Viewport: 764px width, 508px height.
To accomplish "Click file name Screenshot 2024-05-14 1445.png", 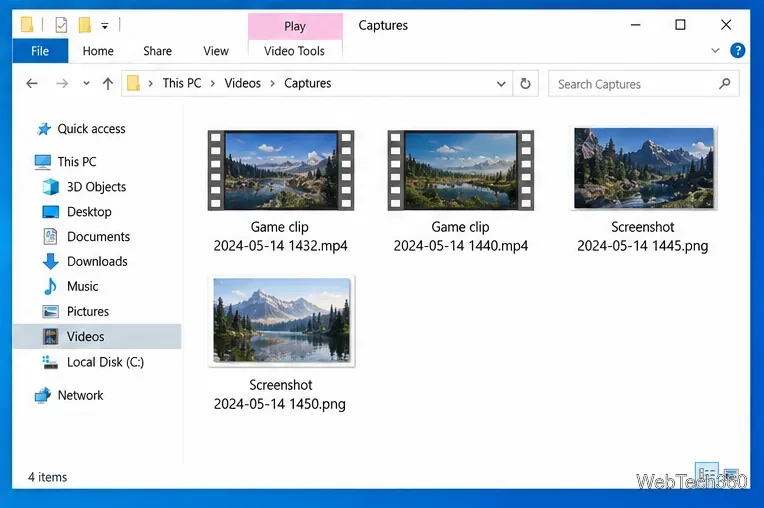I will (x=643, y=236).
